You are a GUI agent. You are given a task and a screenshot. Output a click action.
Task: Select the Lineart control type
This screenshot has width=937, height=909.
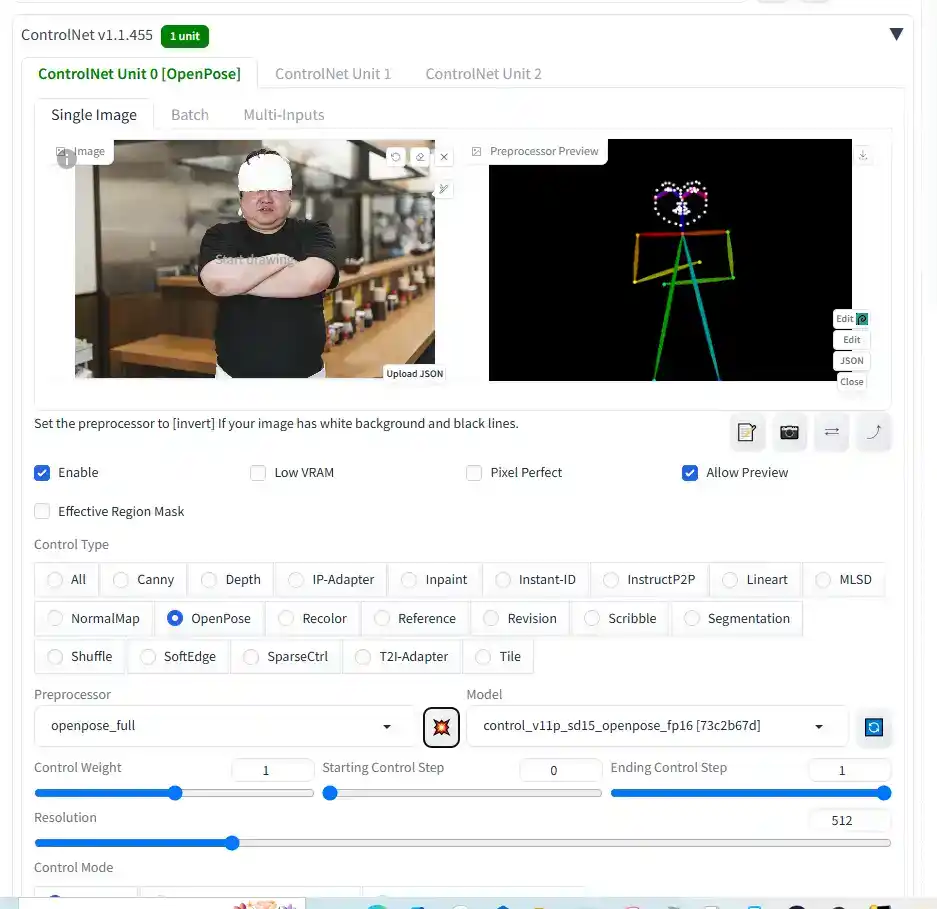755,580
